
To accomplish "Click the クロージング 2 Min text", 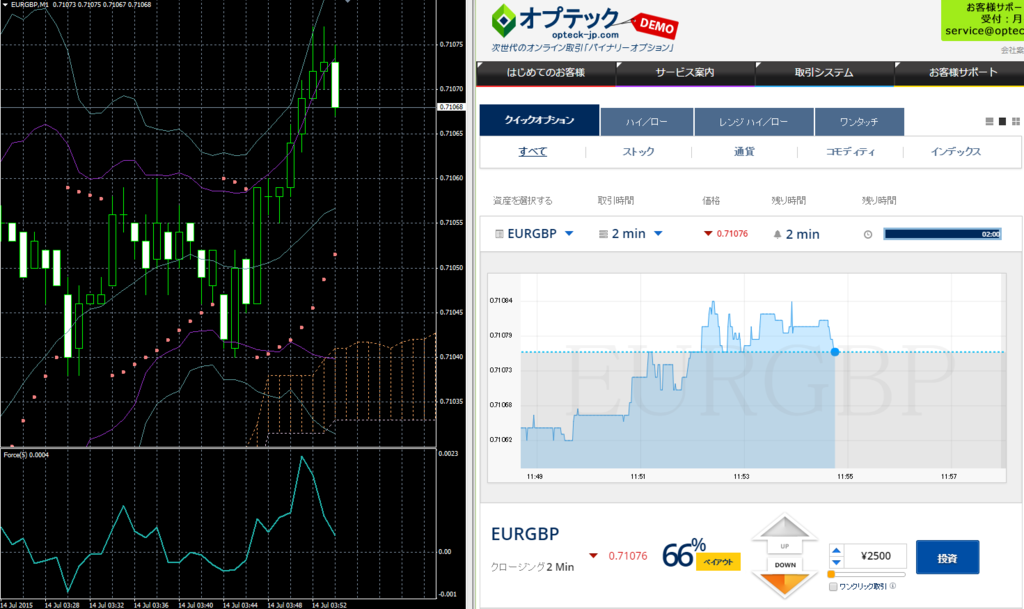I will (532, 567).
